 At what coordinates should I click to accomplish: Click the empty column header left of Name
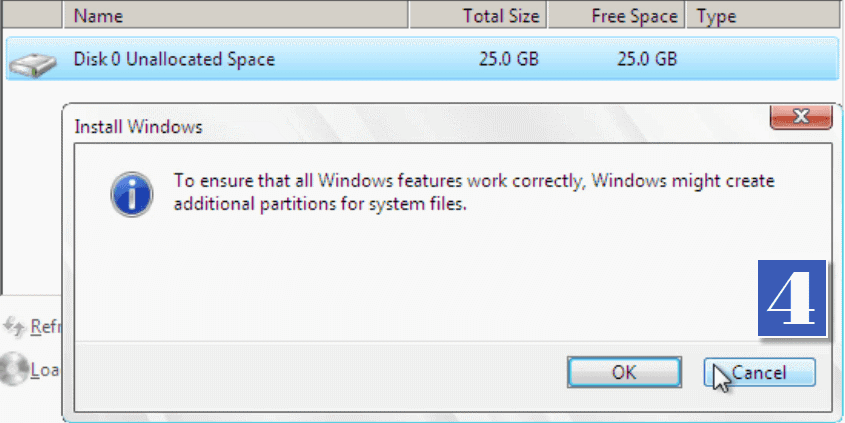tap(31, 16)
